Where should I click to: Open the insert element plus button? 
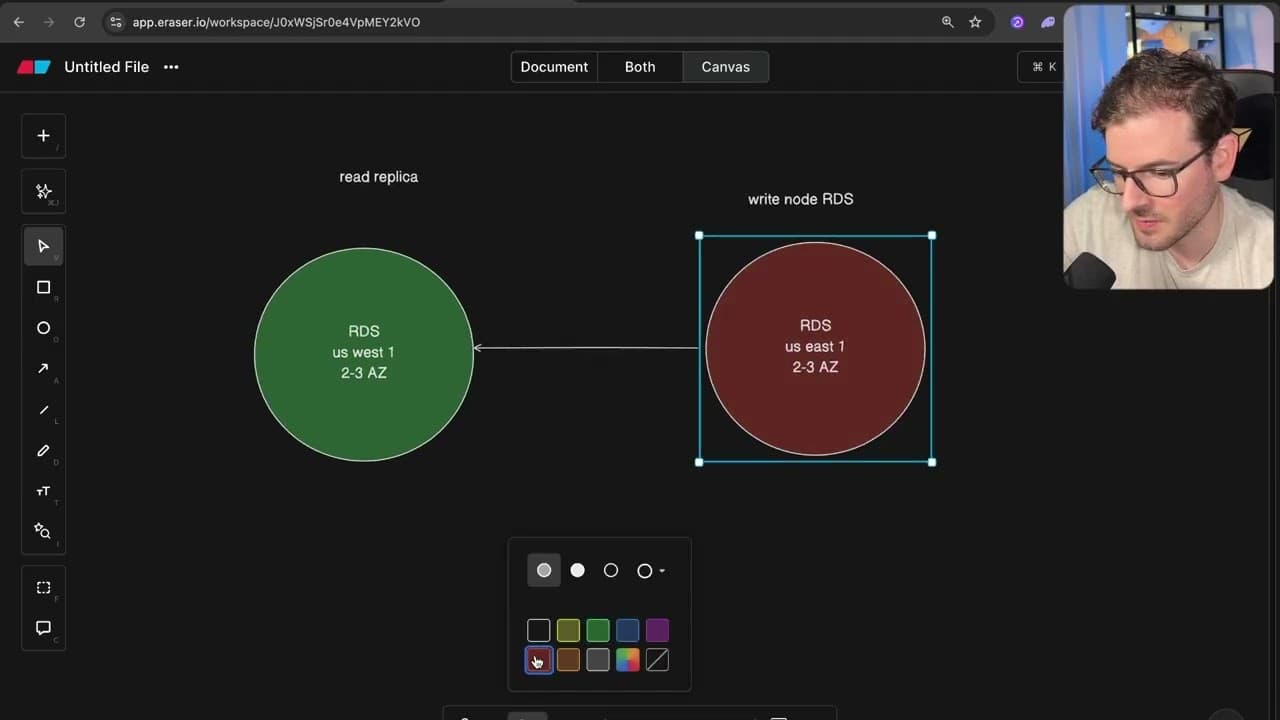[x=43, y=135]
